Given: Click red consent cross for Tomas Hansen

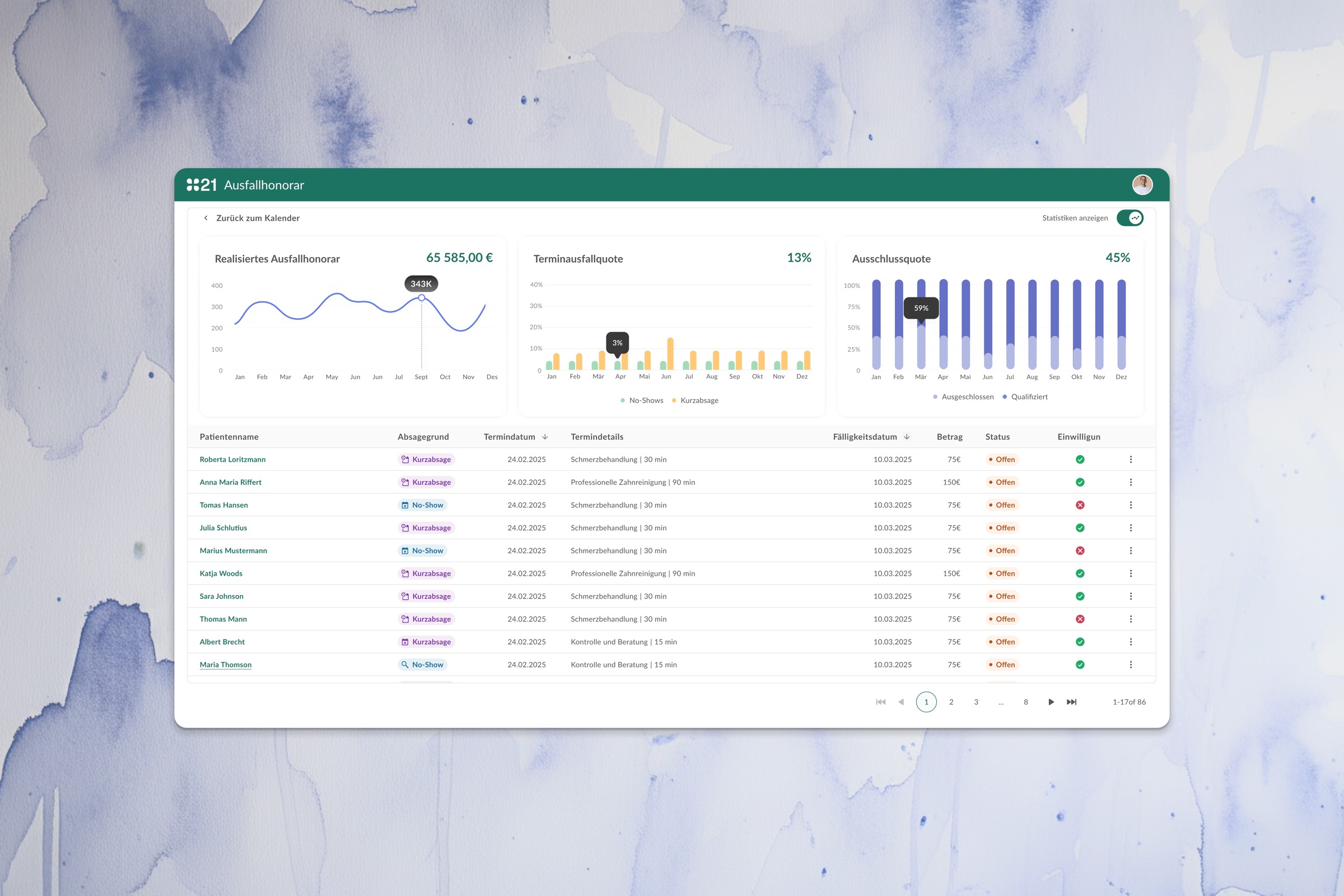Looking at the screenshot, I should pos(1080,505).
